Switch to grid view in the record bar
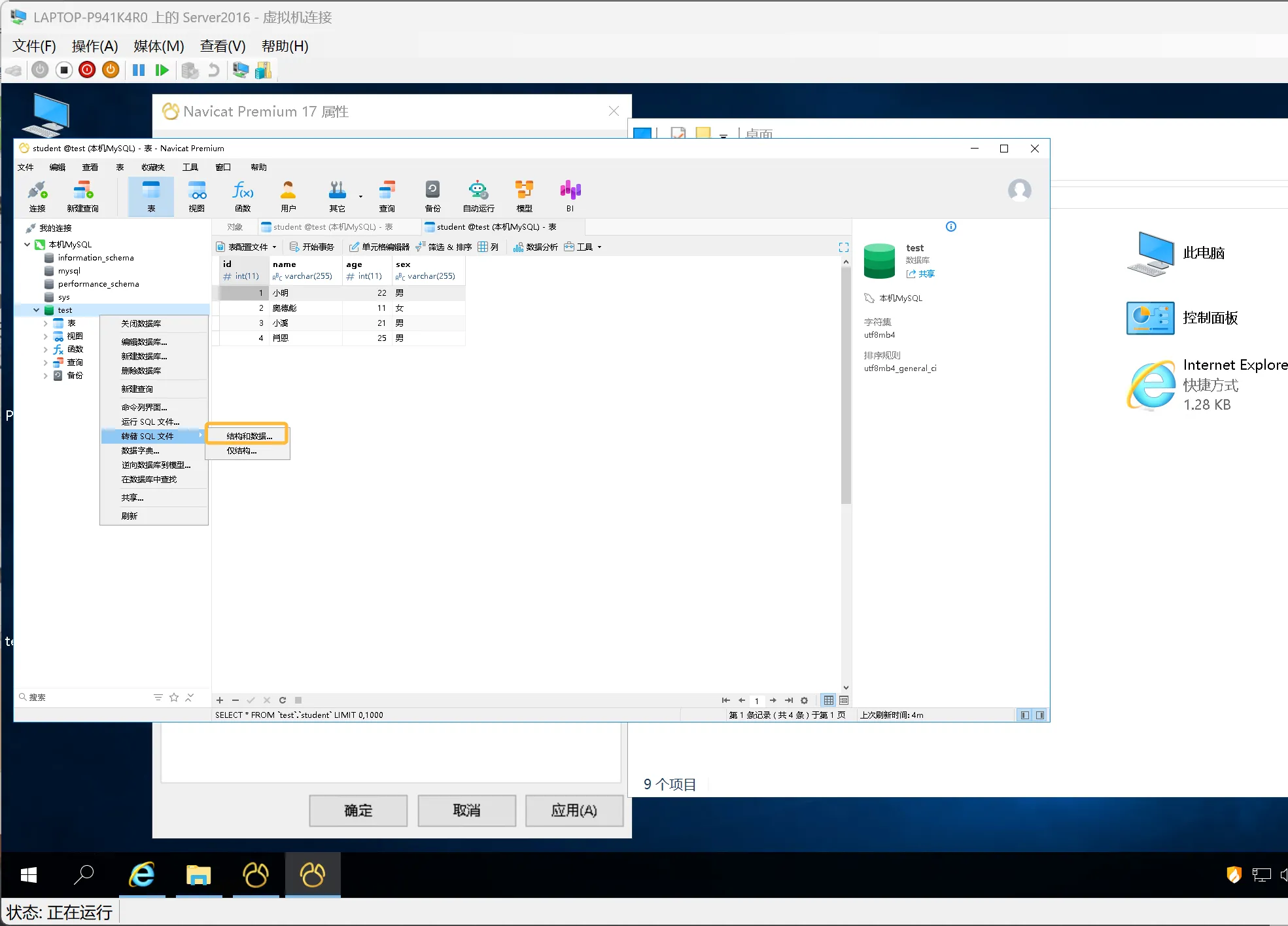 (829, 700)
